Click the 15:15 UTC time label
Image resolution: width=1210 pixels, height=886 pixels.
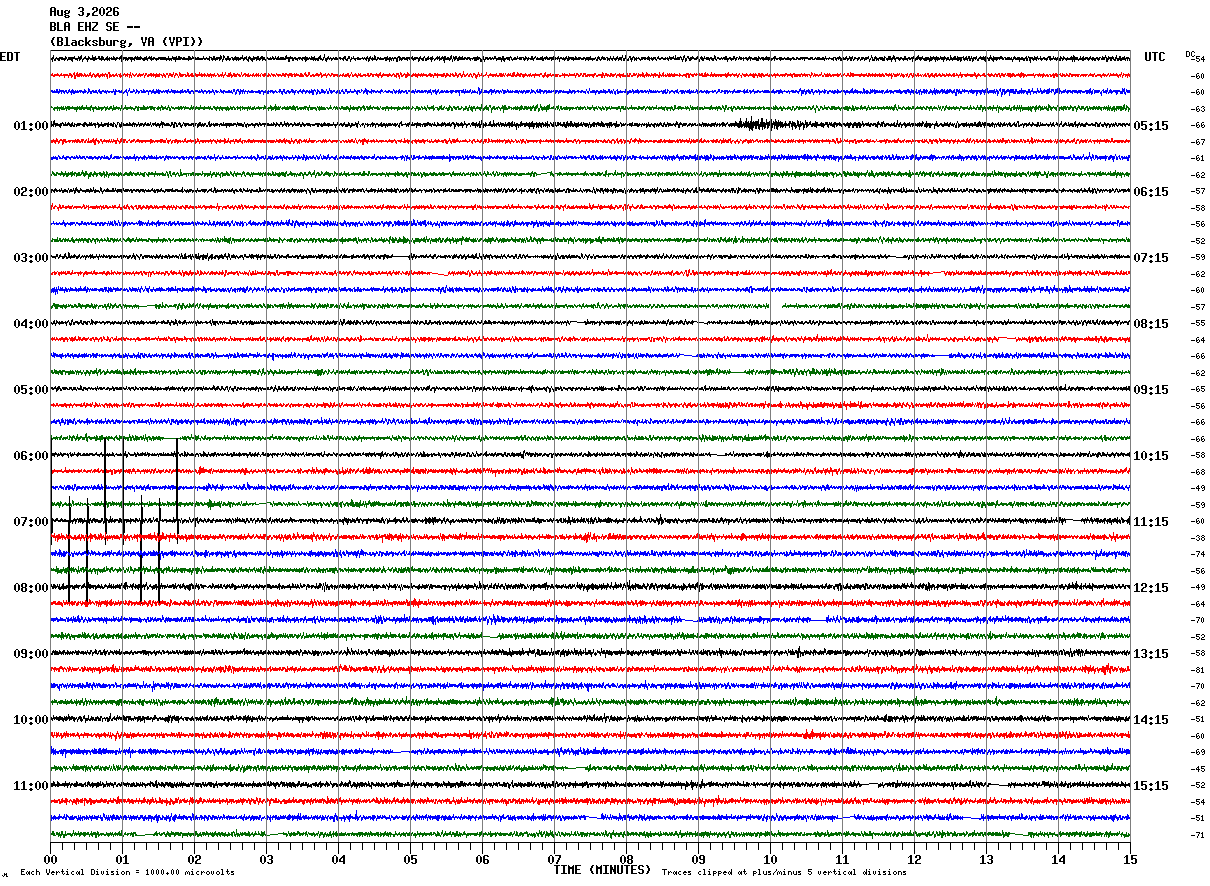point(1151,786)
